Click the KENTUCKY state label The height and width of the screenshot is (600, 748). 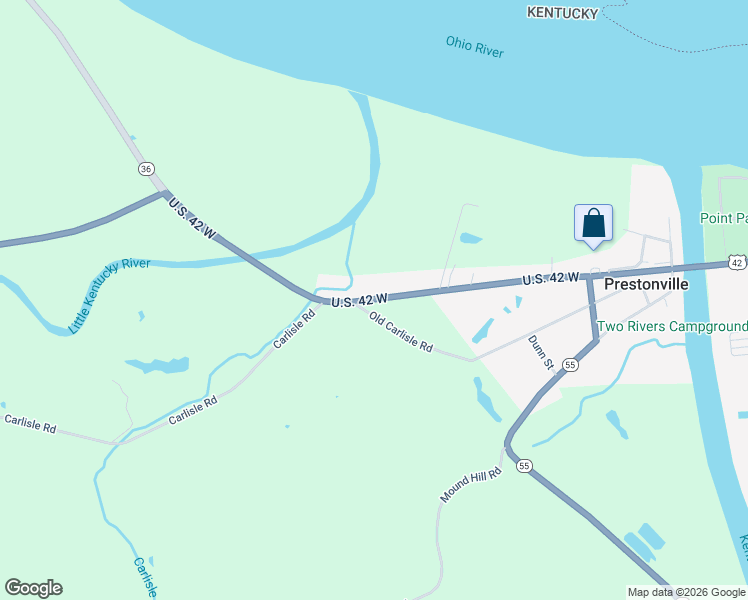(x=562, y=13)
